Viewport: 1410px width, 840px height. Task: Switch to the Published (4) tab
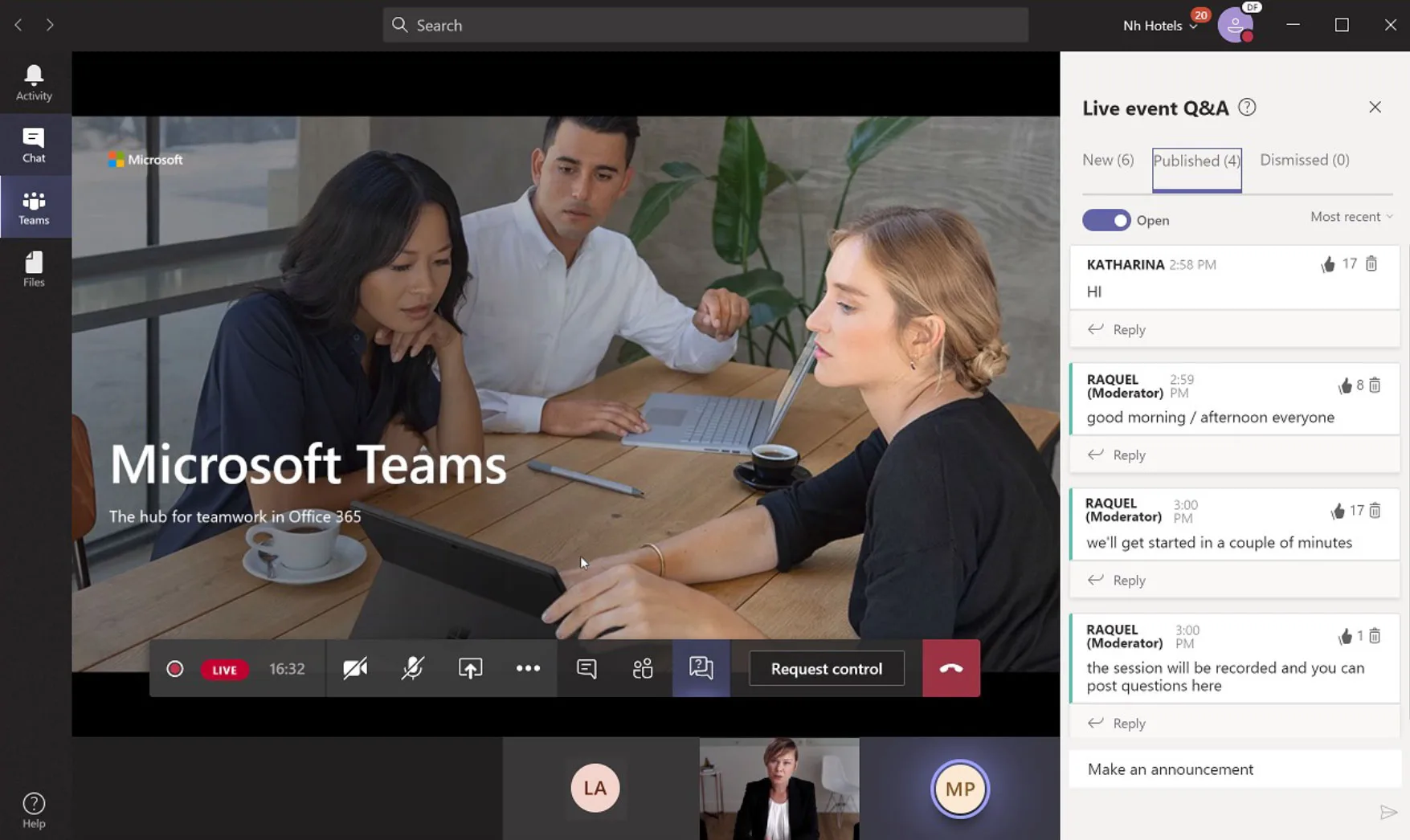[1197, 169]
